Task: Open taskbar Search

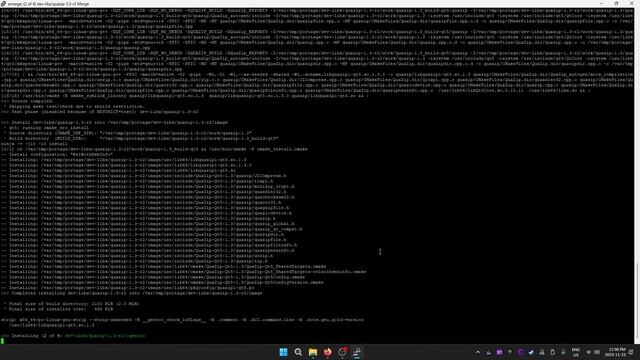Action: point(298,352)
